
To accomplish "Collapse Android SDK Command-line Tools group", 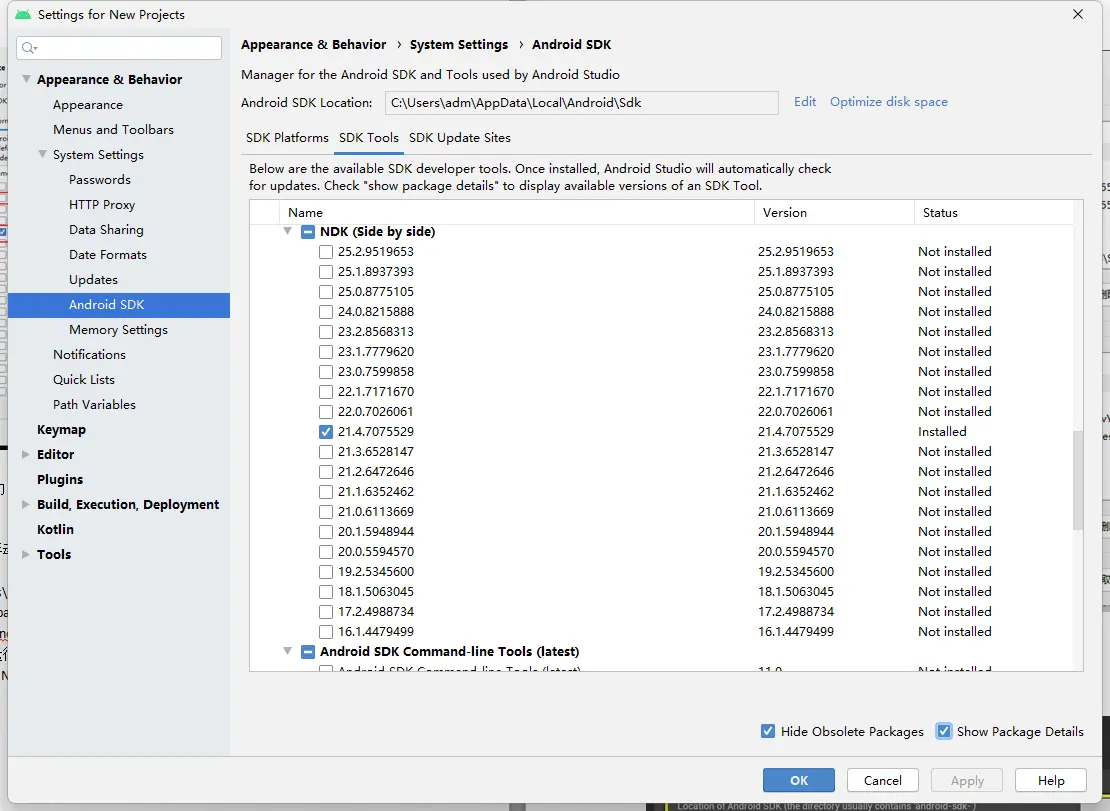I will [x=287, y=651].
